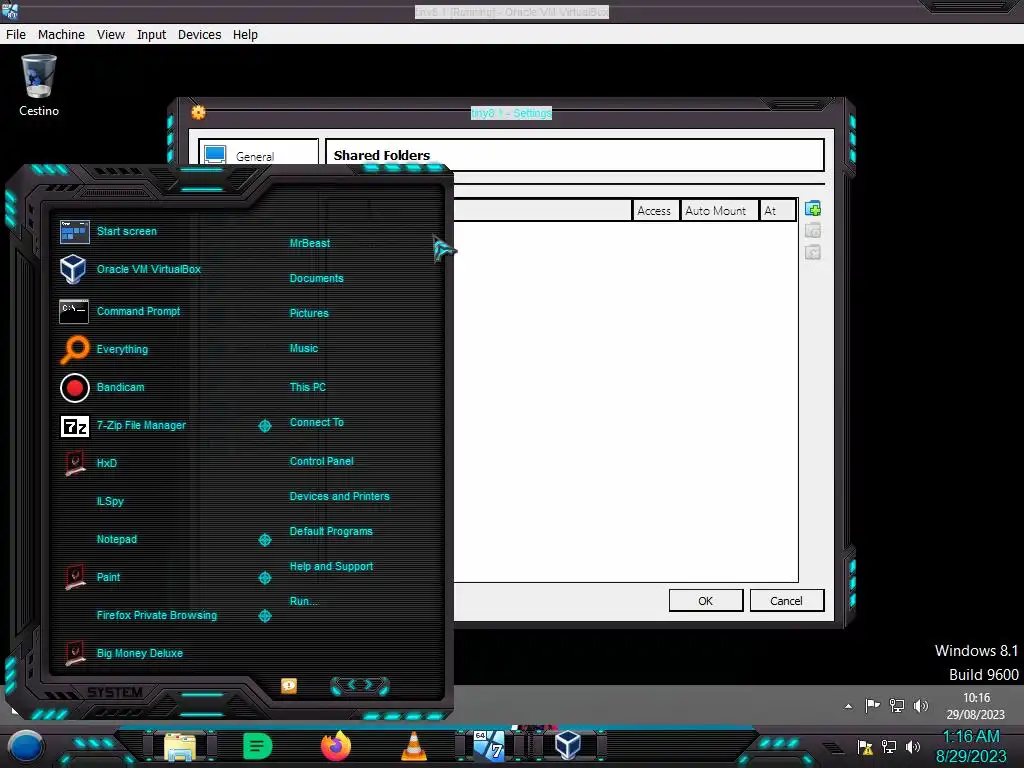Image resolution: width=1024 pixels, height=768 pixels.
Task: Open the 64-bit 7 taskbar app
Action: pos(489,746)
